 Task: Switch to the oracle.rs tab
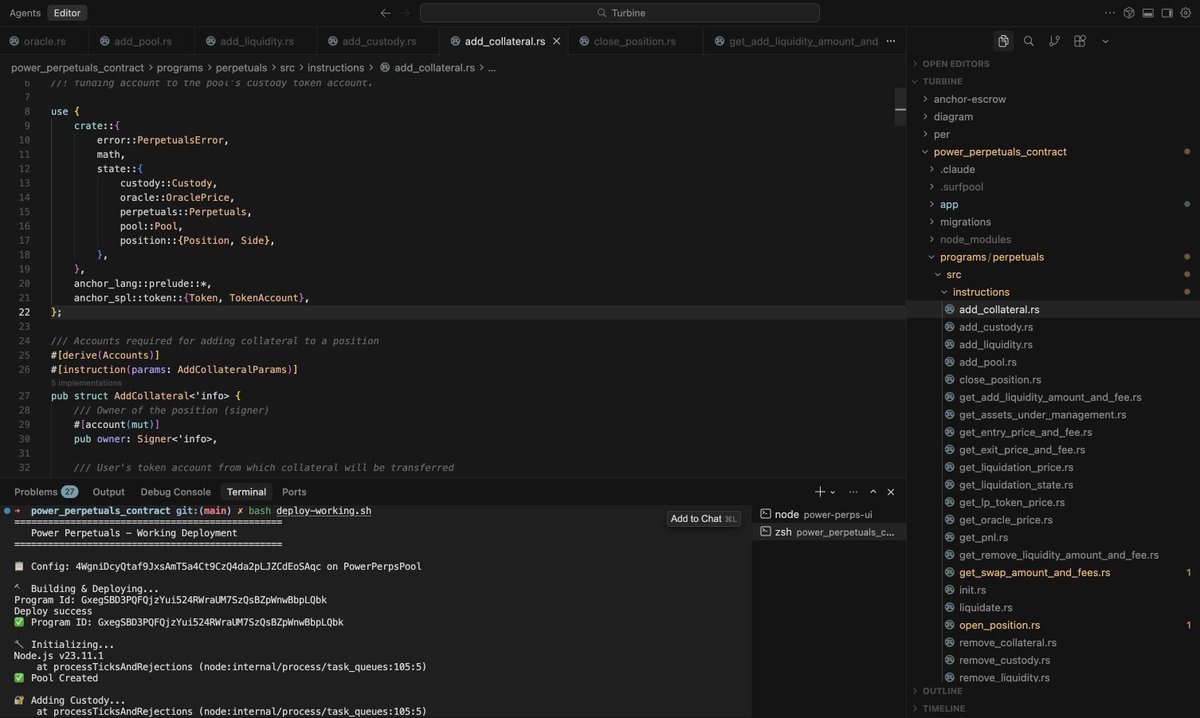(43, 41)
